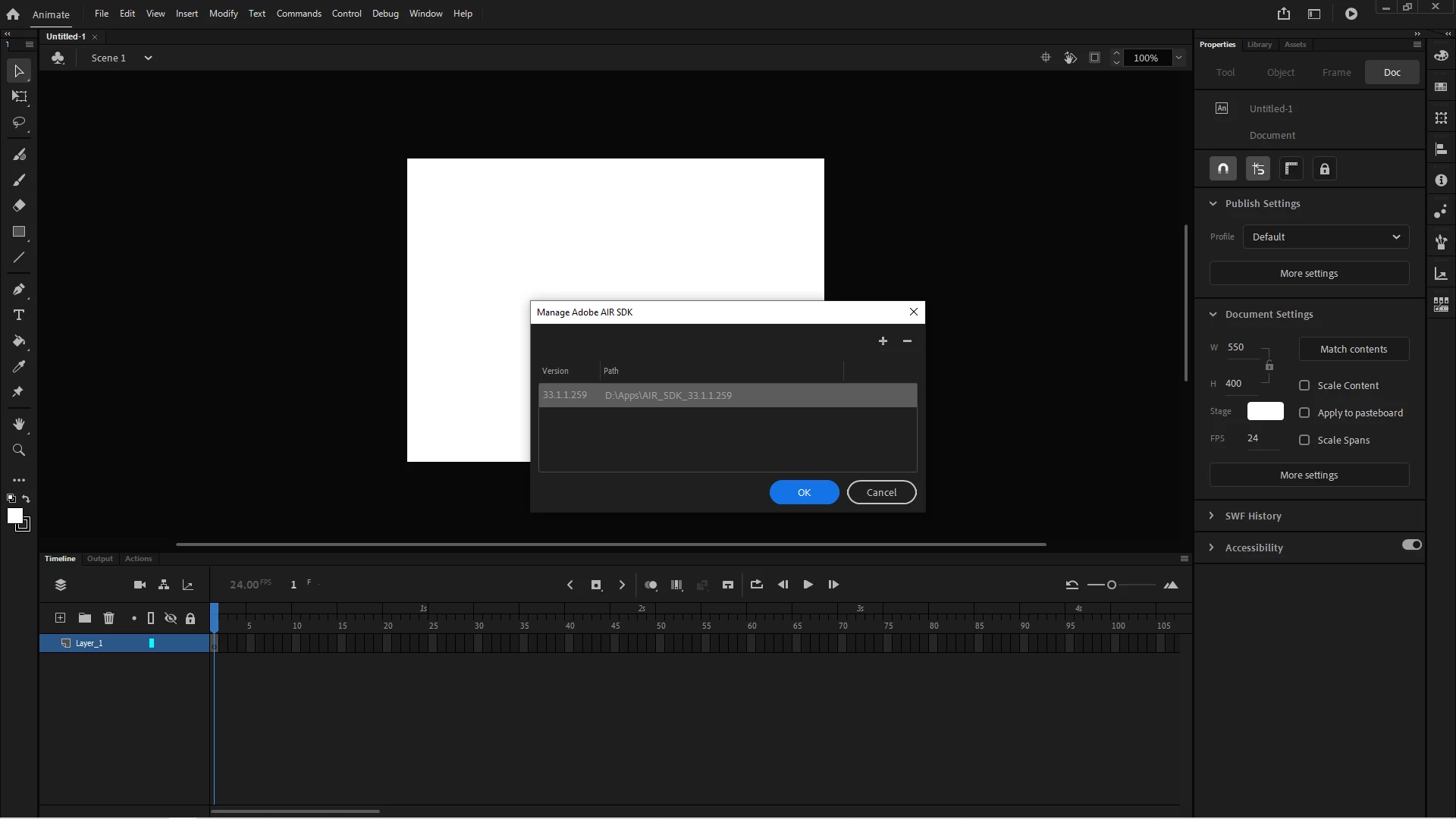
Task: Select the Eyedropper tool
Action: point(19,367)
